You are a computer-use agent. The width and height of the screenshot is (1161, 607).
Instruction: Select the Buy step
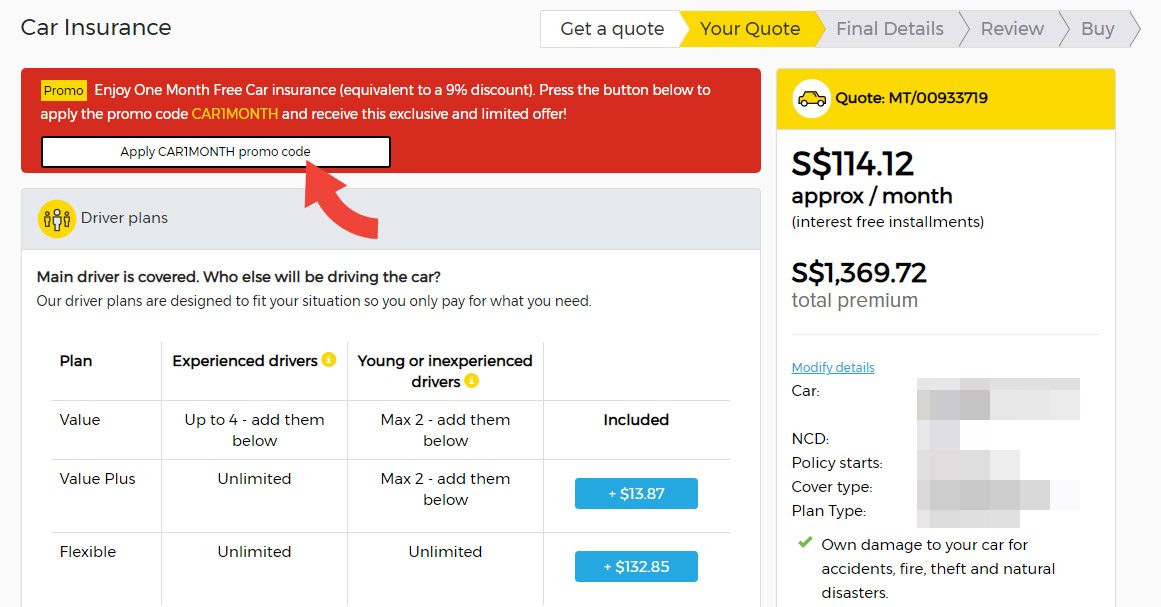click(1097, 29)
